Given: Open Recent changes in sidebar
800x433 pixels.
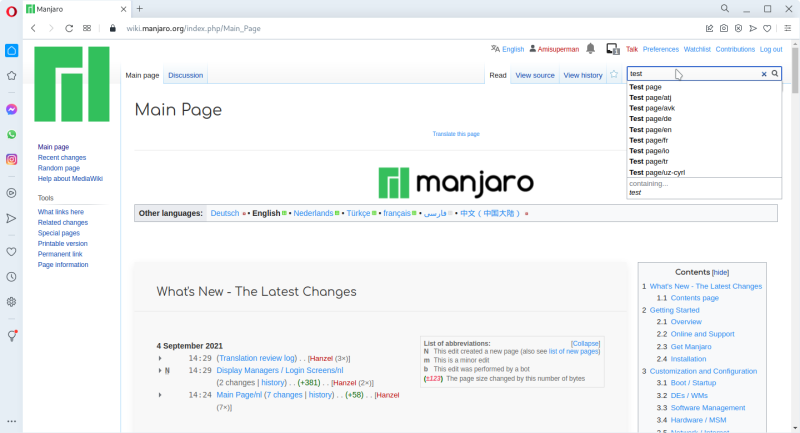Looking at the screenshot, I should coord(62,158).
